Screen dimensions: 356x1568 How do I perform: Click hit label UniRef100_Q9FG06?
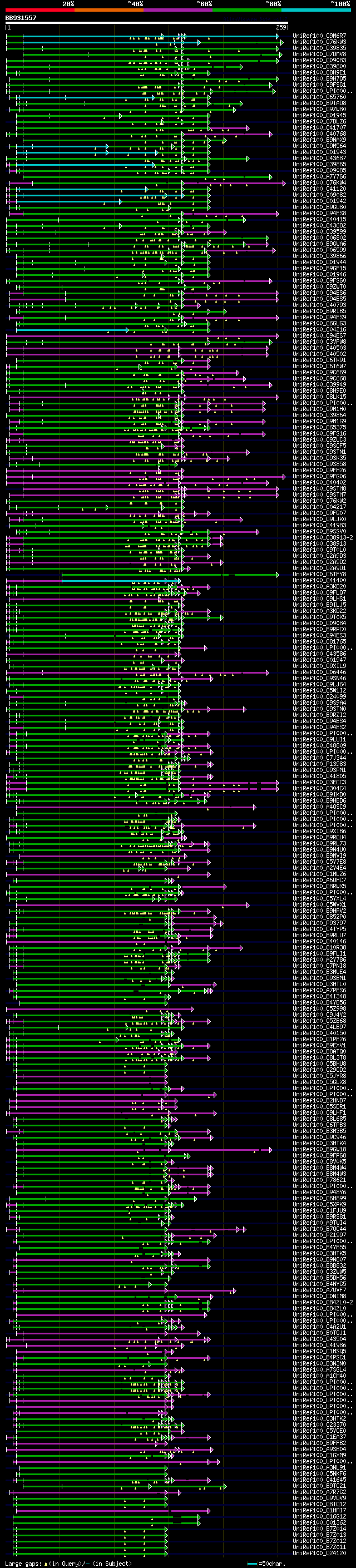[319, 476]
